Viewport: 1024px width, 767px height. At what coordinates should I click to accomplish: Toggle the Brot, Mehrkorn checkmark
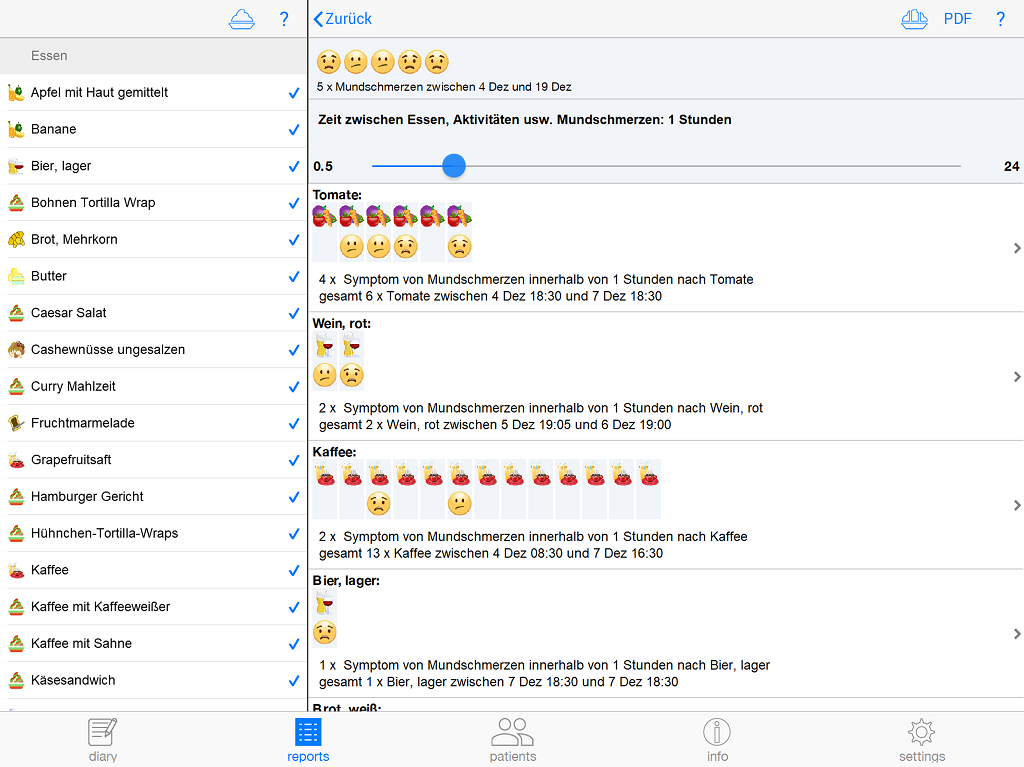(294, 240)
